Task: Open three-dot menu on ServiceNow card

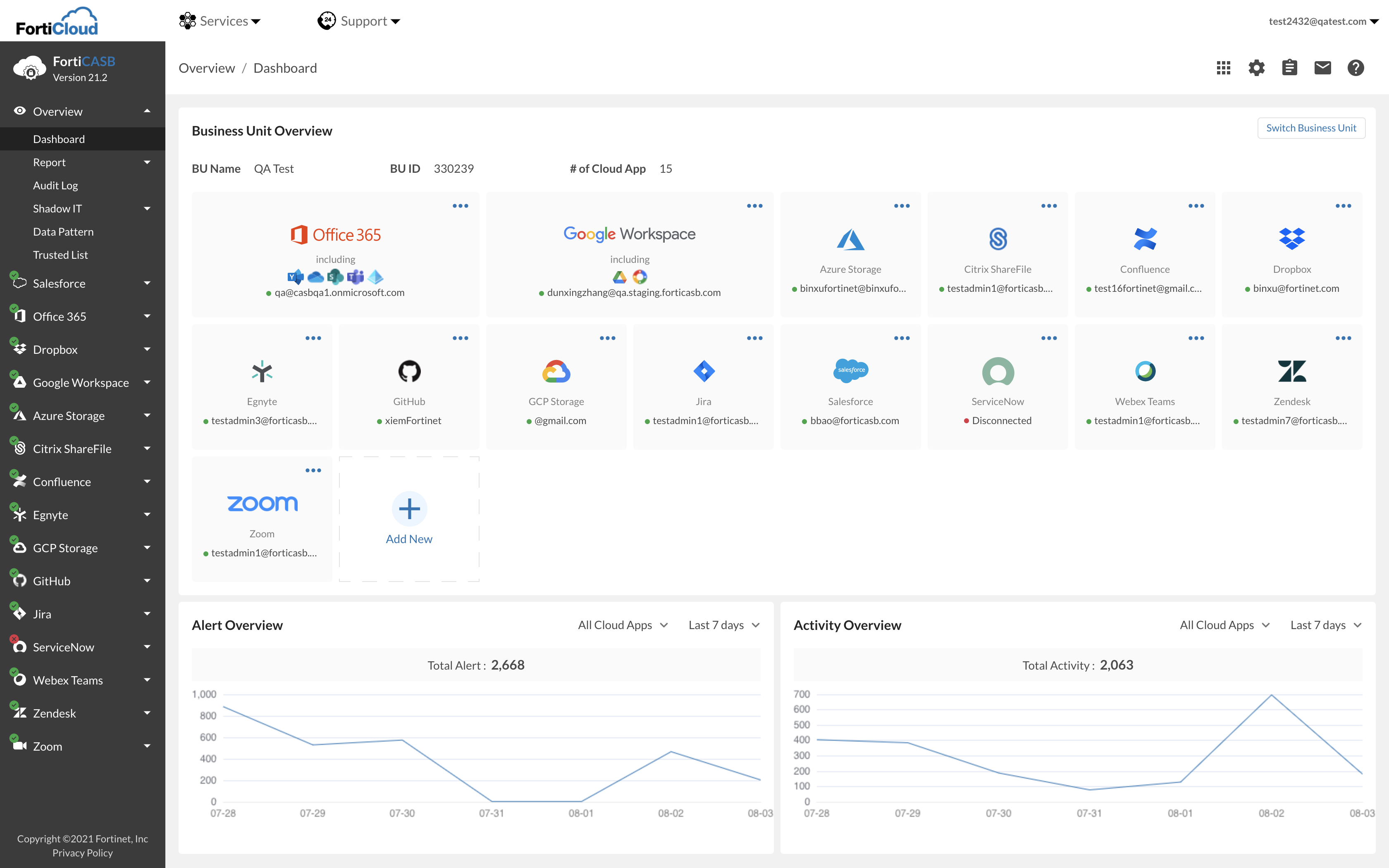Action: pos(1049,338)
